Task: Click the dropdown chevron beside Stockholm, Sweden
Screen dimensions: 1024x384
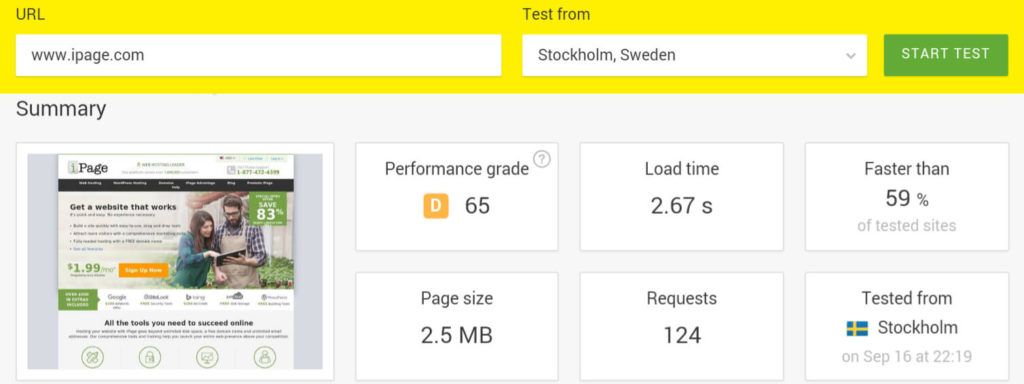Action: point(850,56)
